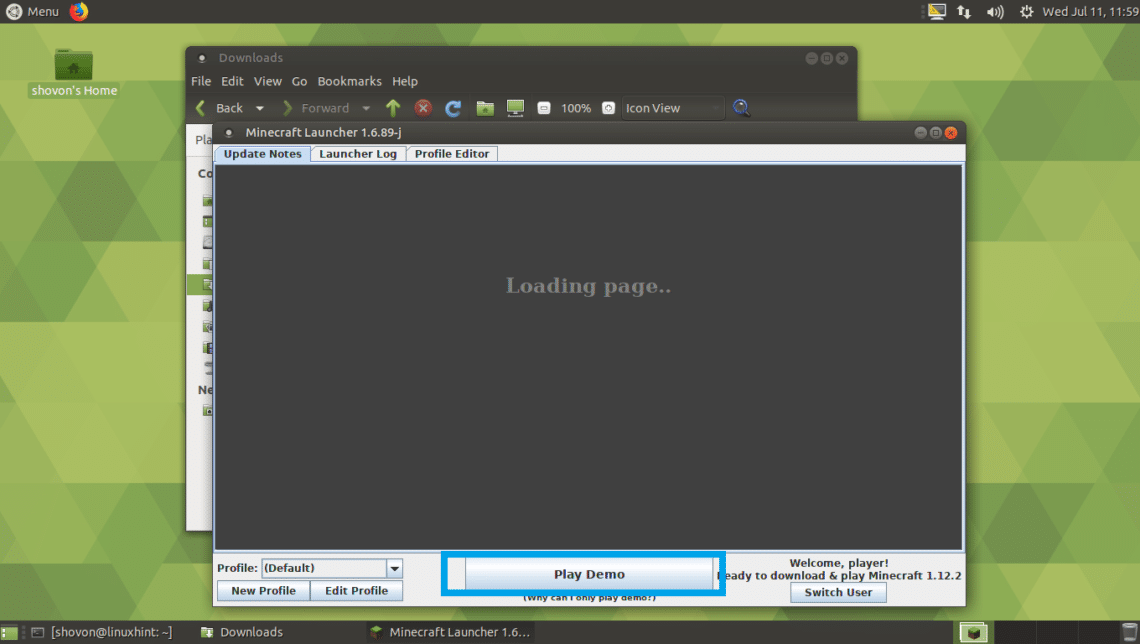
Task: Go up to the parent folder with the green arrow
Action: coord(393,108)
